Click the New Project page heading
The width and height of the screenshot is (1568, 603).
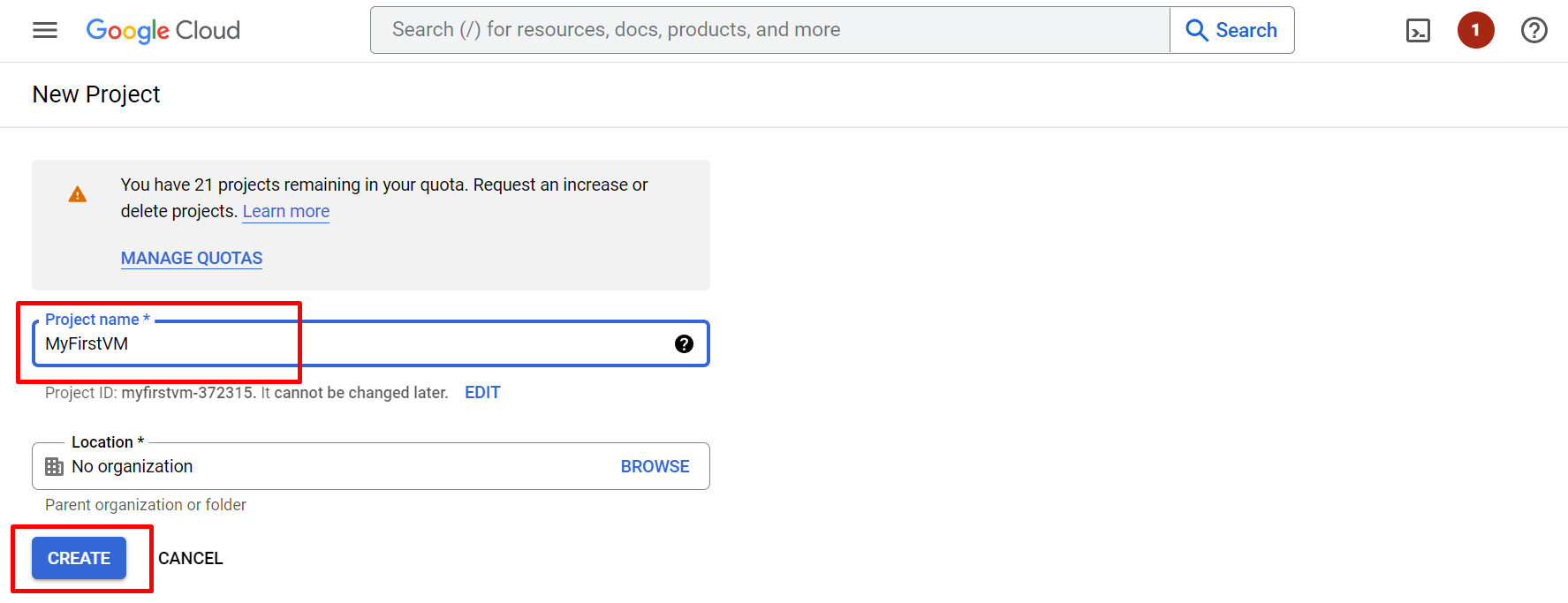point(96,94)
